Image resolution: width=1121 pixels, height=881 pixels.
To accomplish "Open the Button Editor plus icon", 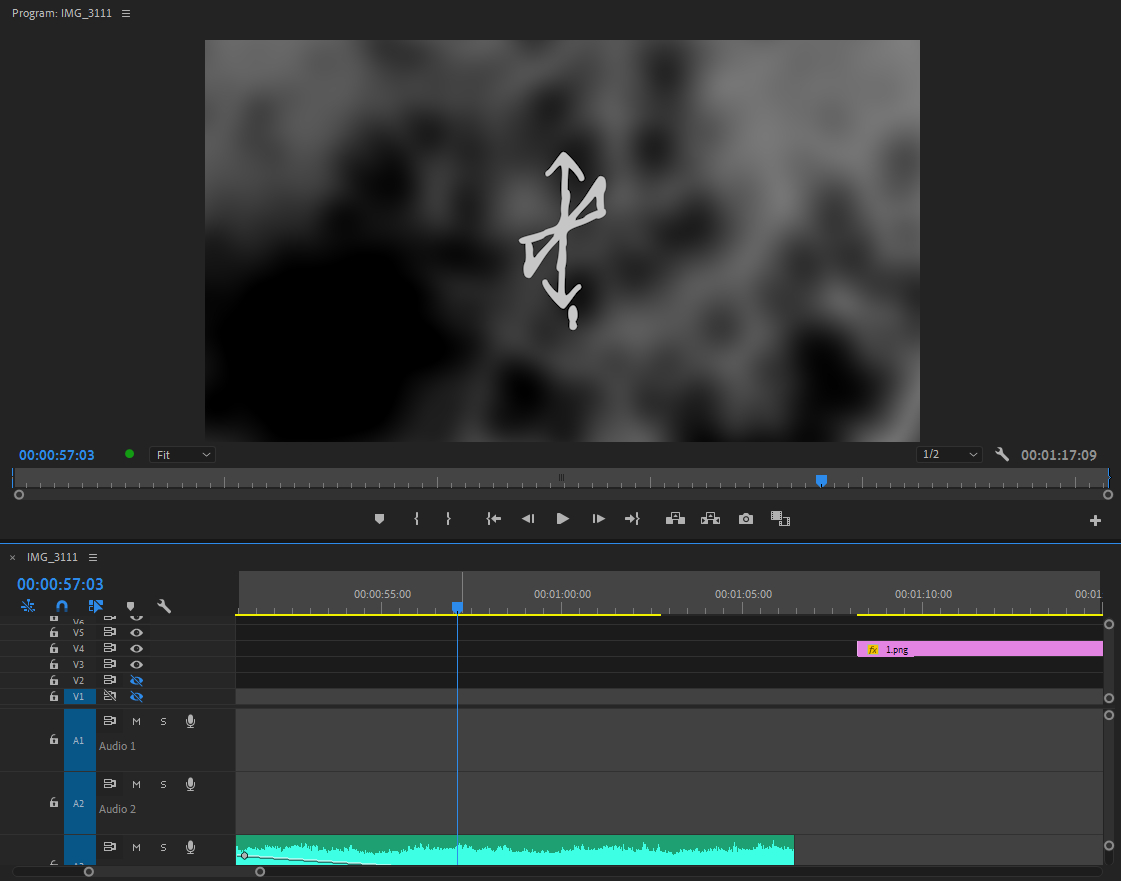I will point(1095,520).
